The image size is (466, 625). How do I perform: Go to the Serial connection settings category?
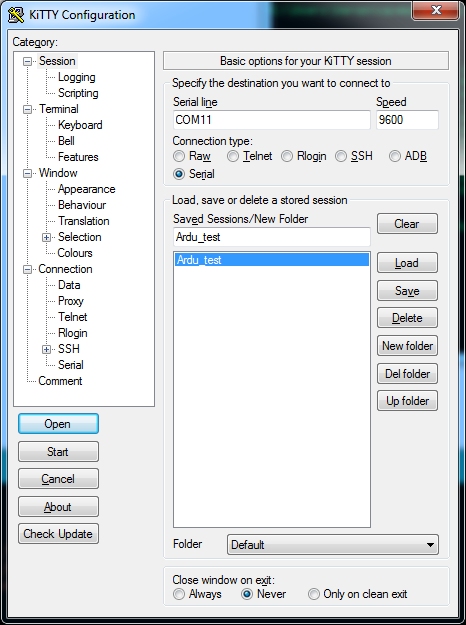[x=71, y=365]
